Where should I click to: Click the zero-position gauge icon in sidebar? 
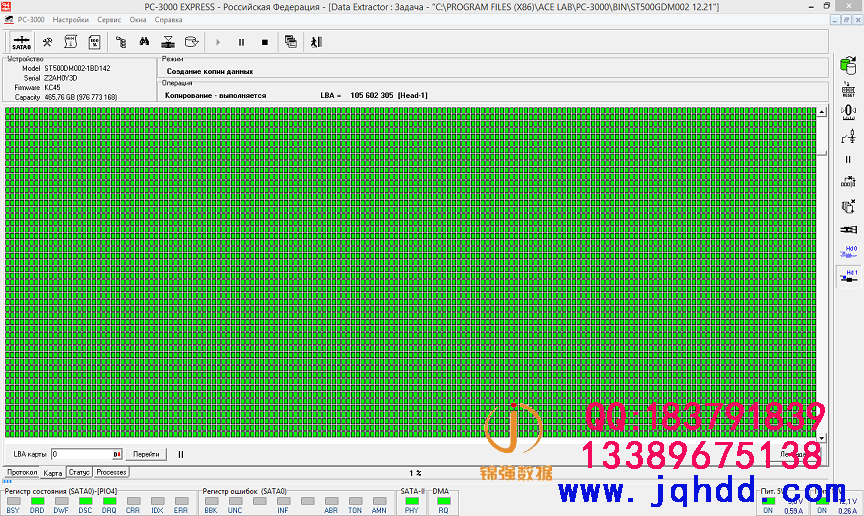pos(848,112)
